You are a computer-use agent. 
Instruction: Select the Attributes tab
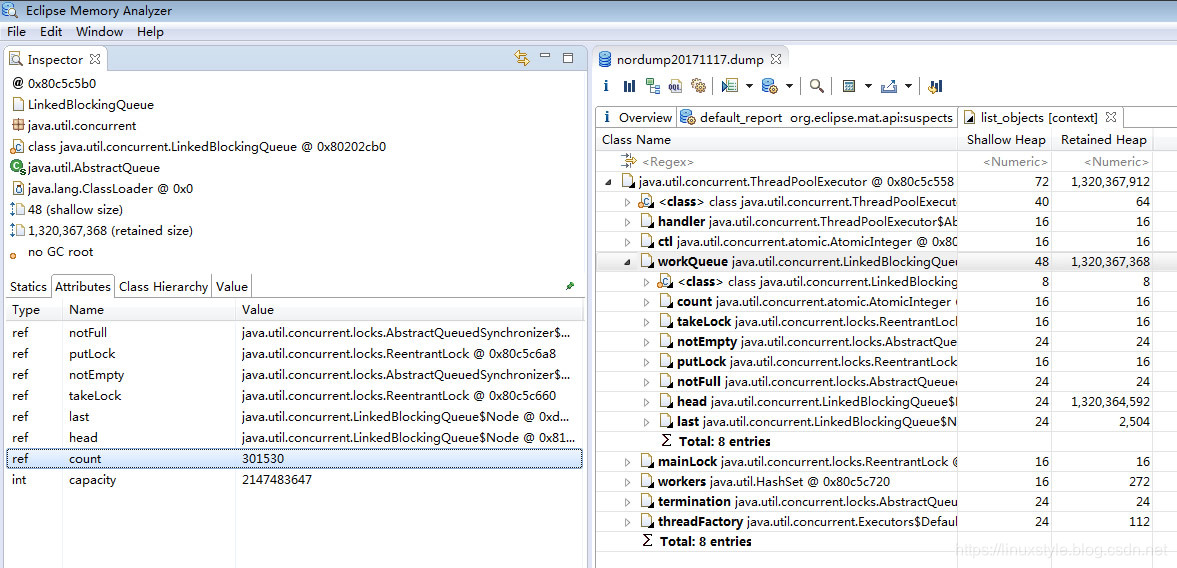pyautogui.click(x=83, y=287)
